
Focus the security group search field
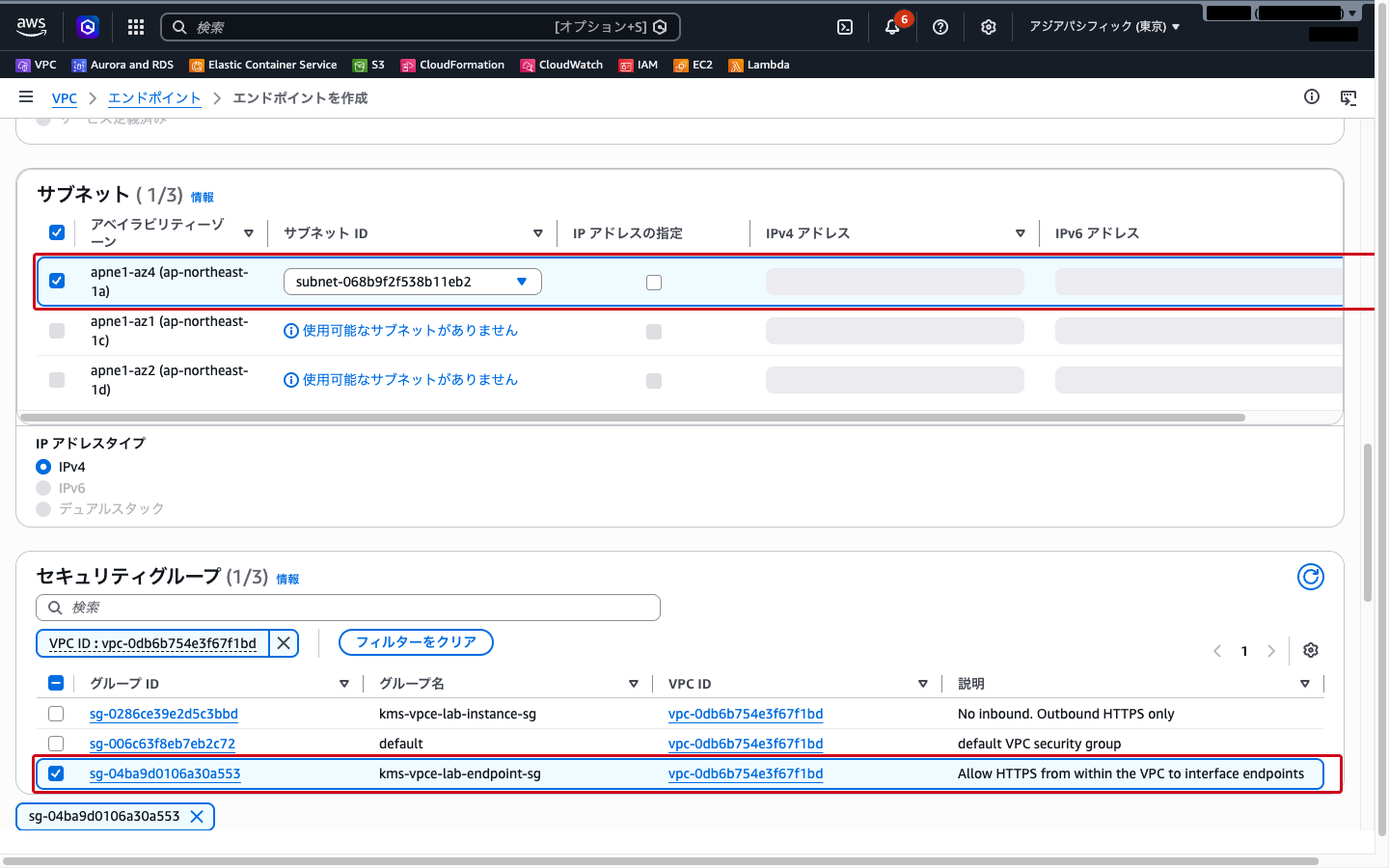[x=348, y=608]
